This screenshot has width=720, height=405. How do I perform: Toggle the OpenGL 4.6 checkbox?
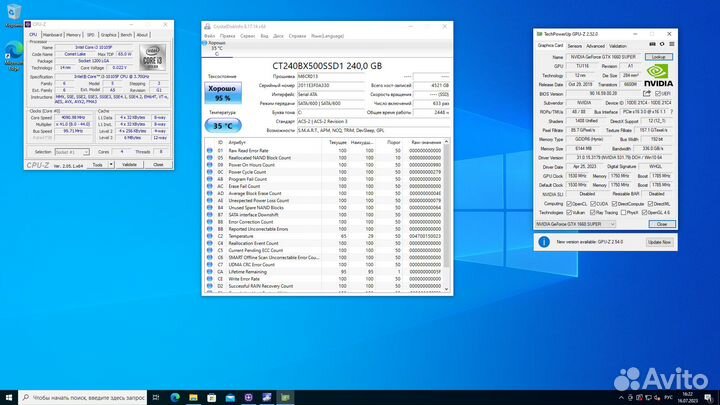(644, 213)
